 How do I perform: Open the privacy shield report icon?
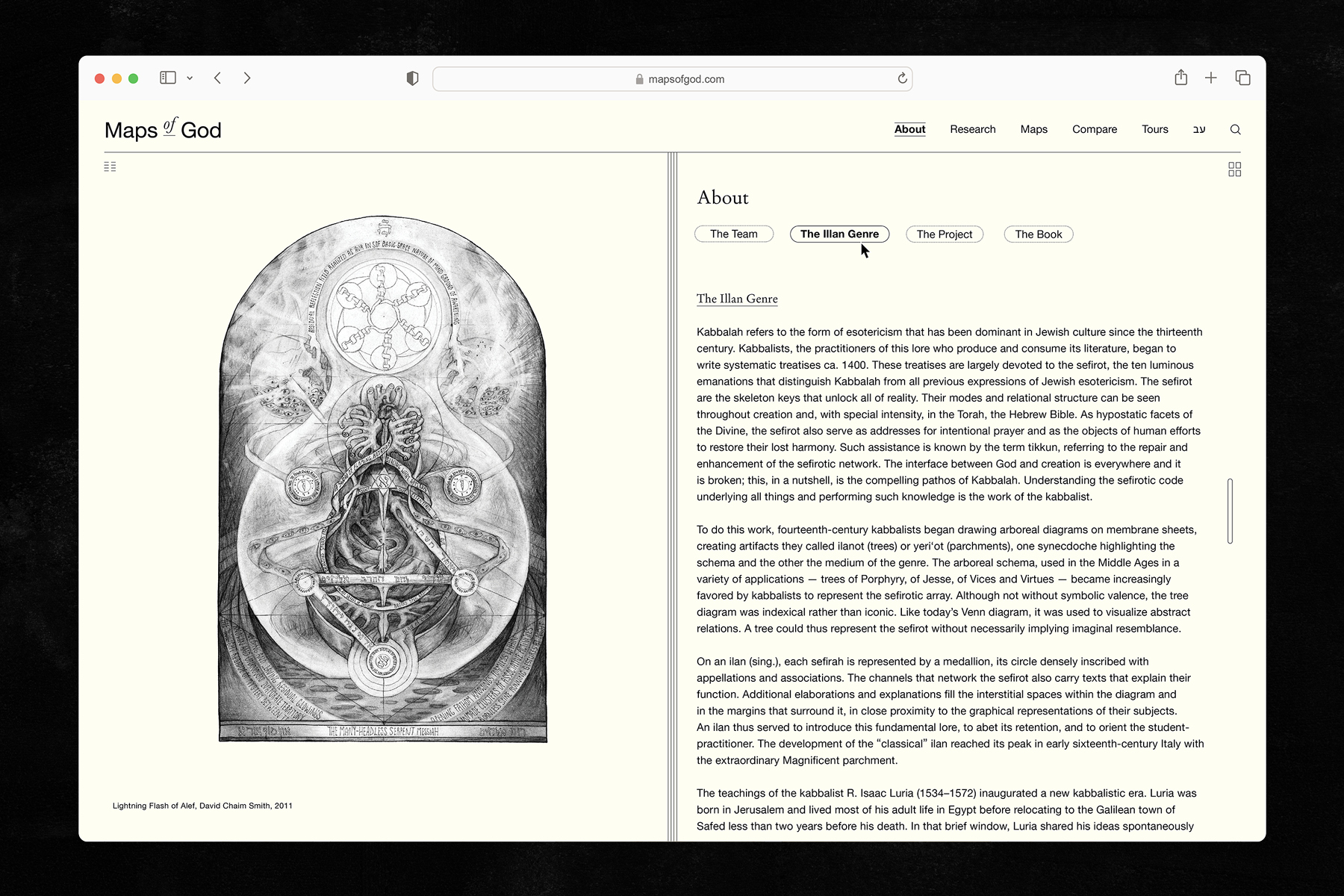(412, 78)
